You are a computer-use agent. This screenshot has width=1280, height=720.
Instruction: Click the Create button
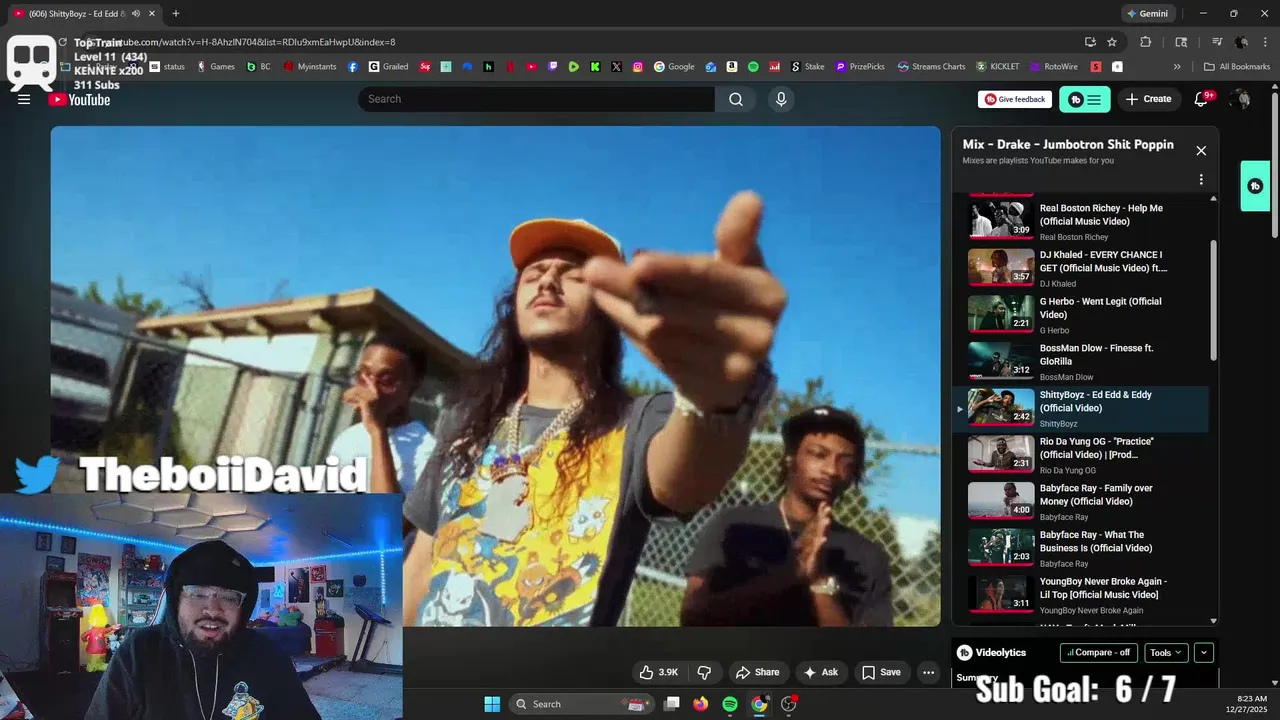(1148, 99)
